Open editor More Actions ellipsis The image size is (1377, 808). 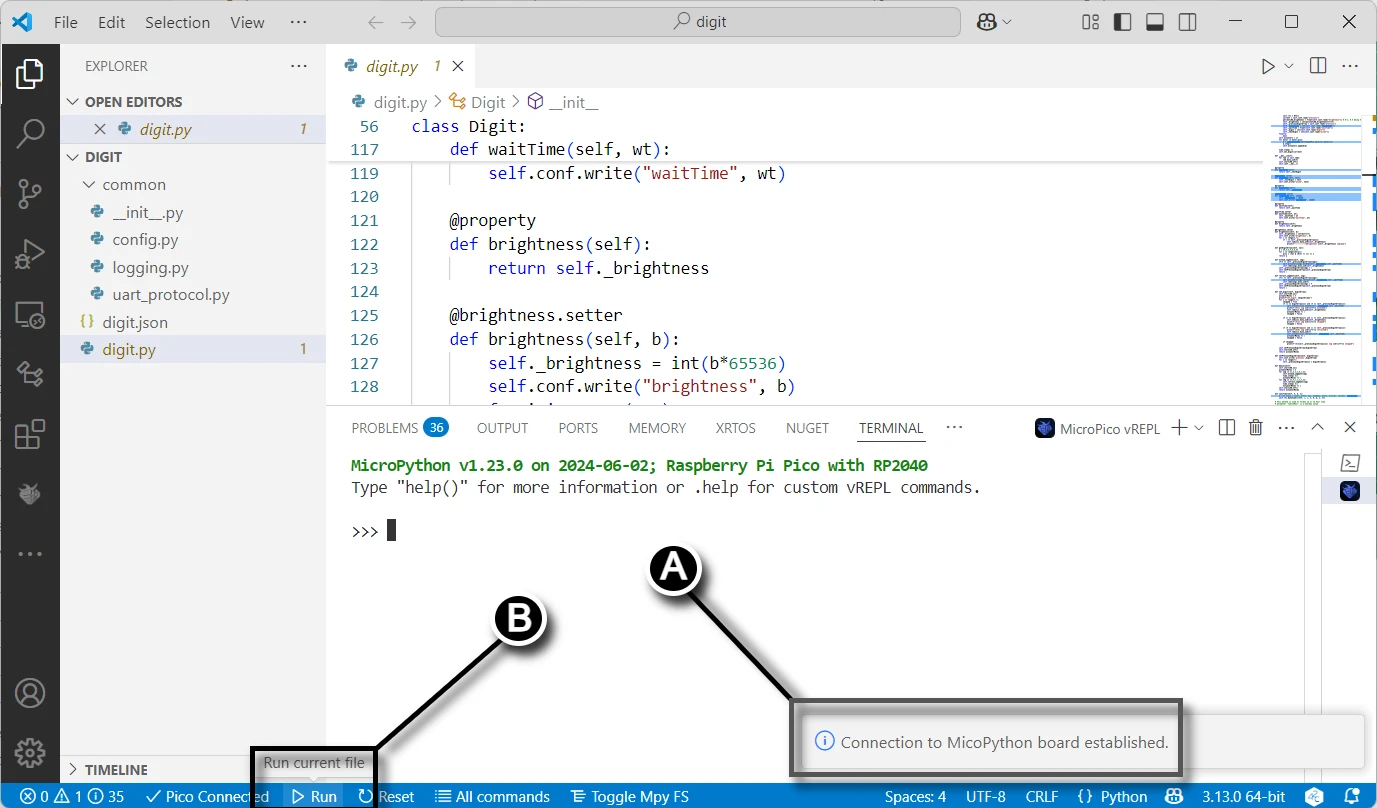point(1350,66)
